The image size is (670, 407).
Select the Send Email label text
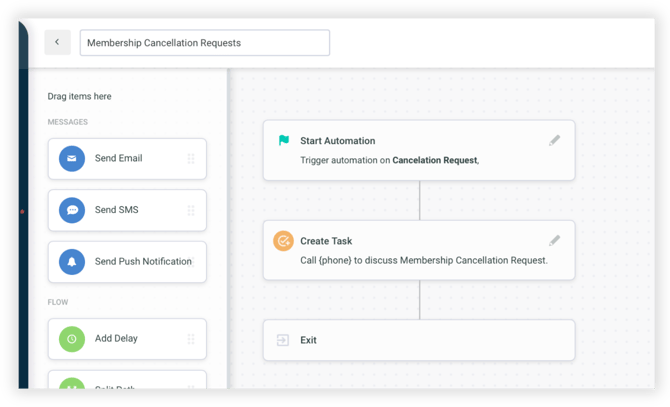point(120,159)
